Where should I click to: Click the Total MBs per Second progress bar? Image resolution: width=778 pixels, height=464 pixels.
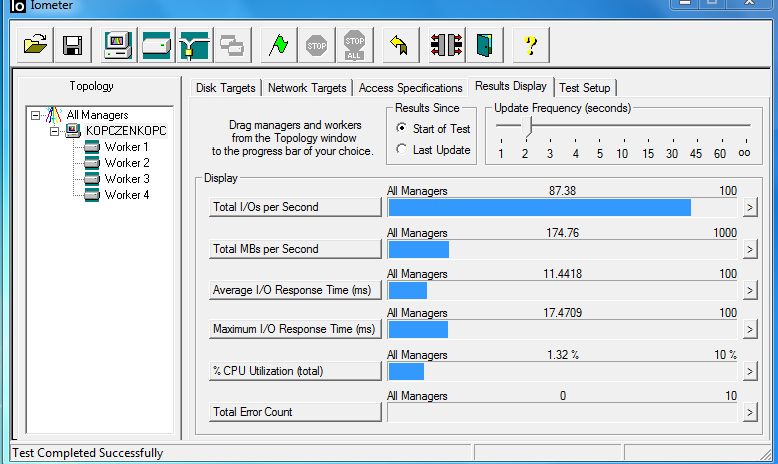[563, 250]
